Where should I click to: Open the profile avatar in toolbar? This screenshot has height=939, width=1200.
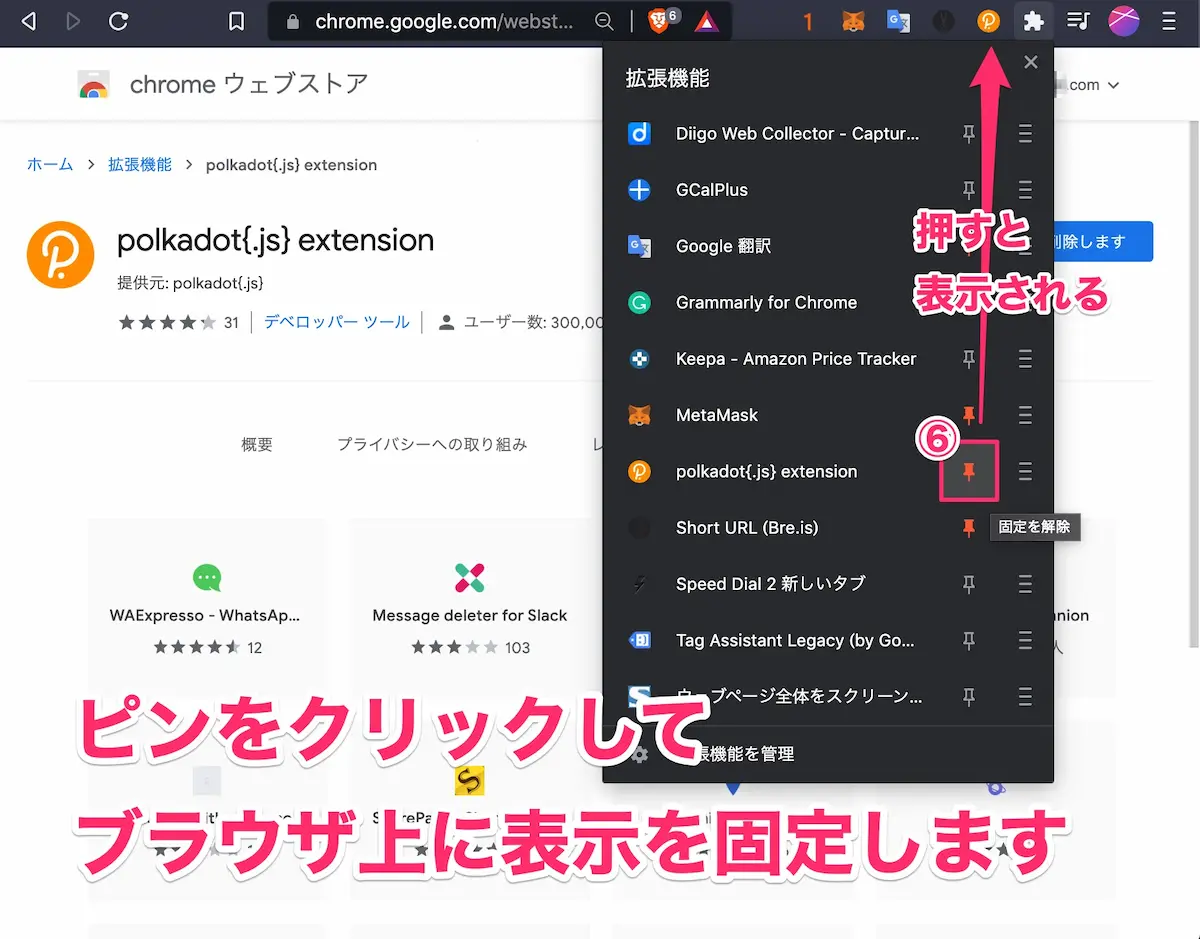pos(1124,21)
